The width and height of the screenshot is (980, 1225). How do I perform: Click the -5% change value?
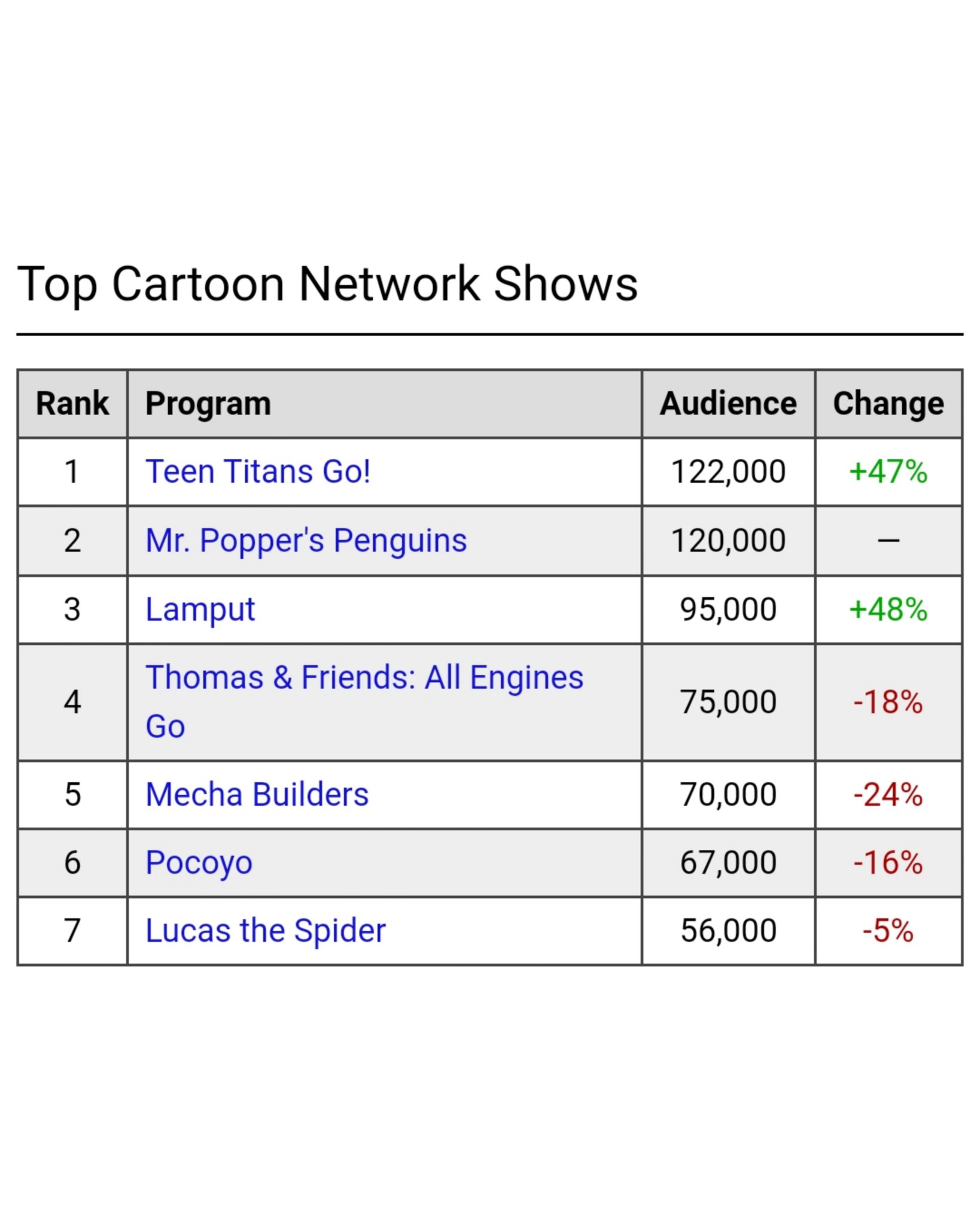(x=888, y=931)
